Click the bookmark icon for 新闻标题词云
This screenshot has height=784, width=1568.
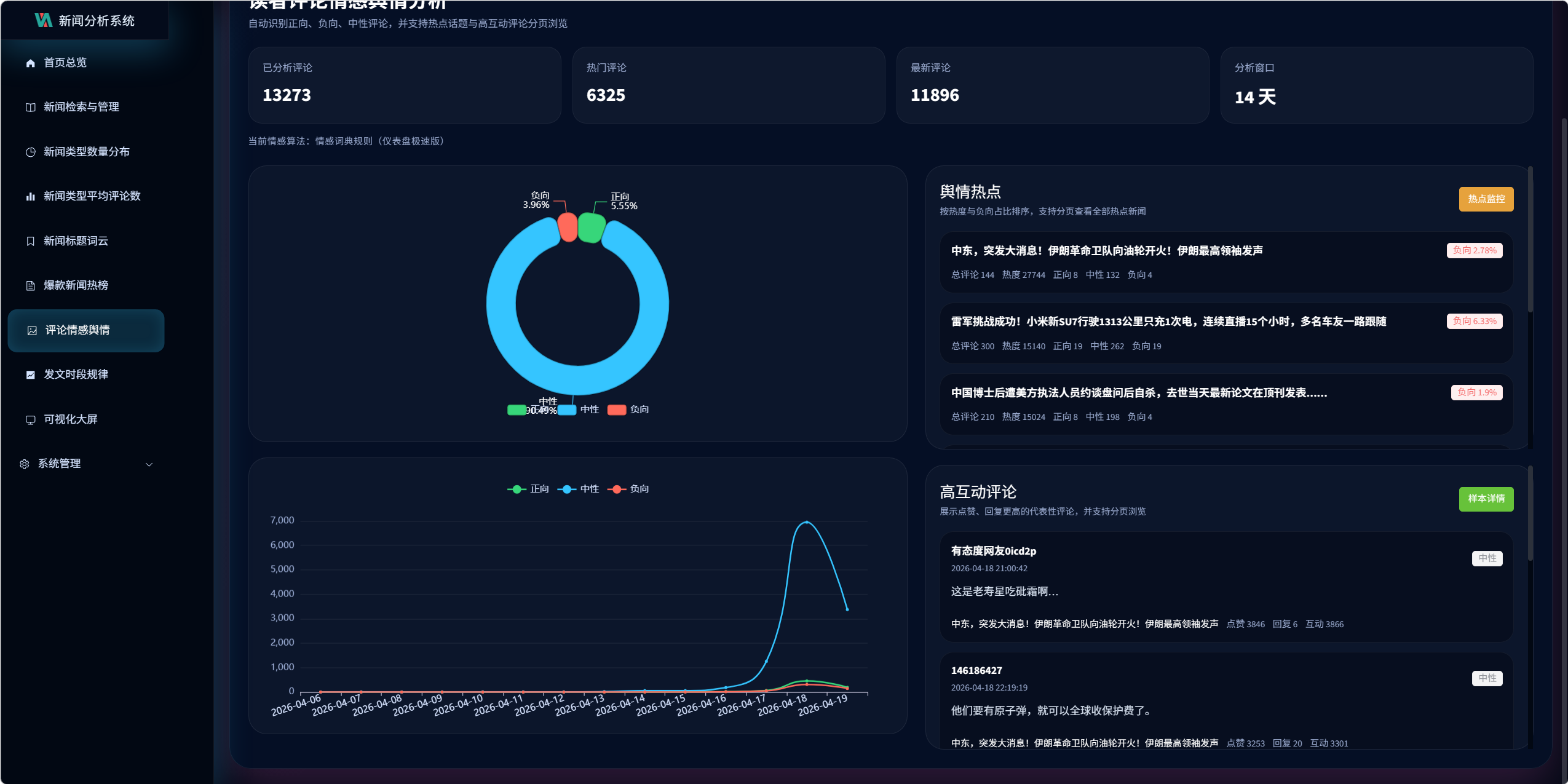pyautogui.click(x=30, y=241)
